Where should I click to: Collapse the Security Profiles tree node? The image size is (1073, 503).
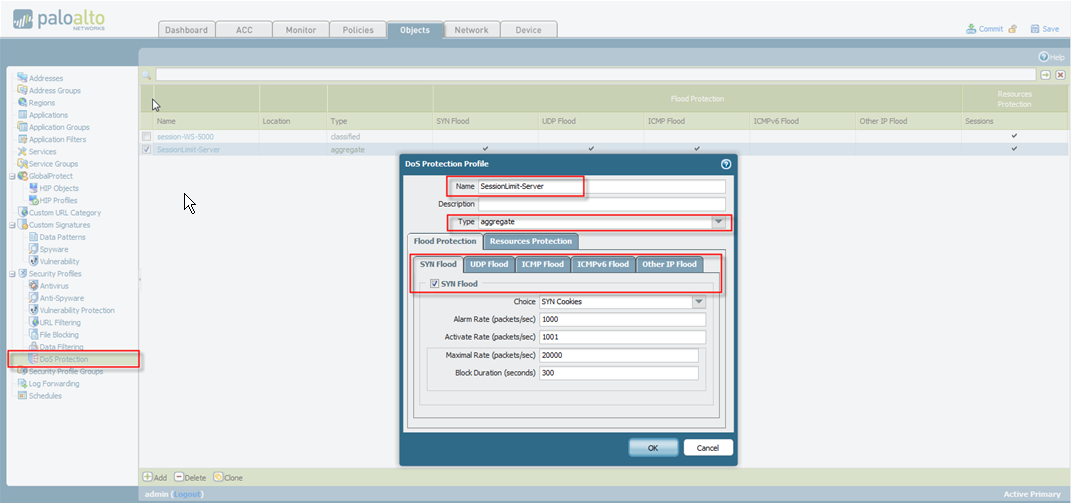(11, 274)
